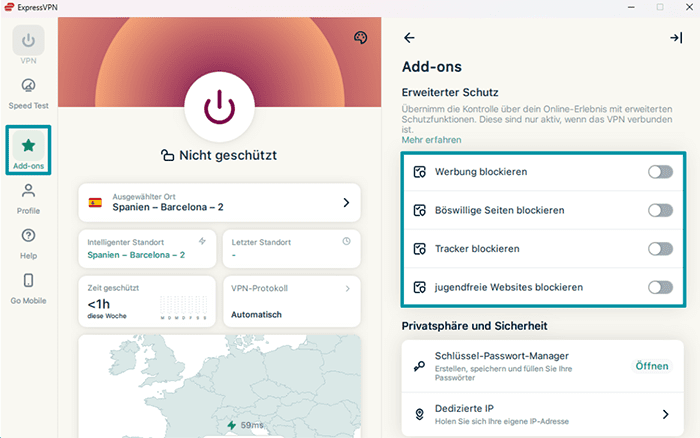Image resolution: width=700 pixels, height=438 pixels.
Task: Open the Help question mark icon
Action: coord(28,242)
